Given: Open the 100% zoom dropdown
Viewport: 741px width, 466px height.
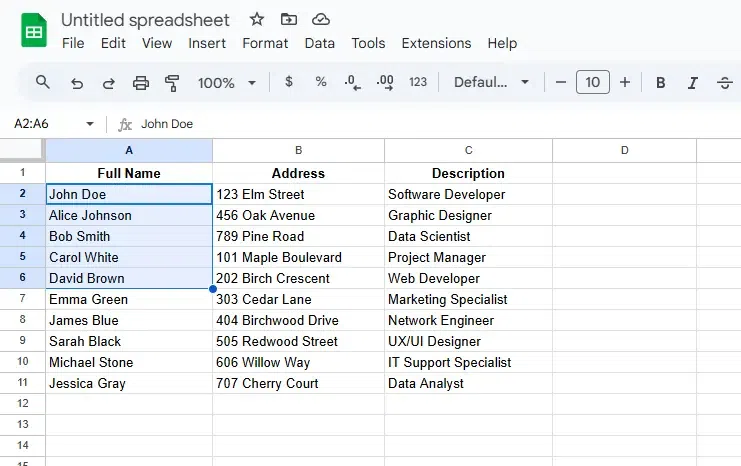Looking at the screenshot, I should [227, 83].
